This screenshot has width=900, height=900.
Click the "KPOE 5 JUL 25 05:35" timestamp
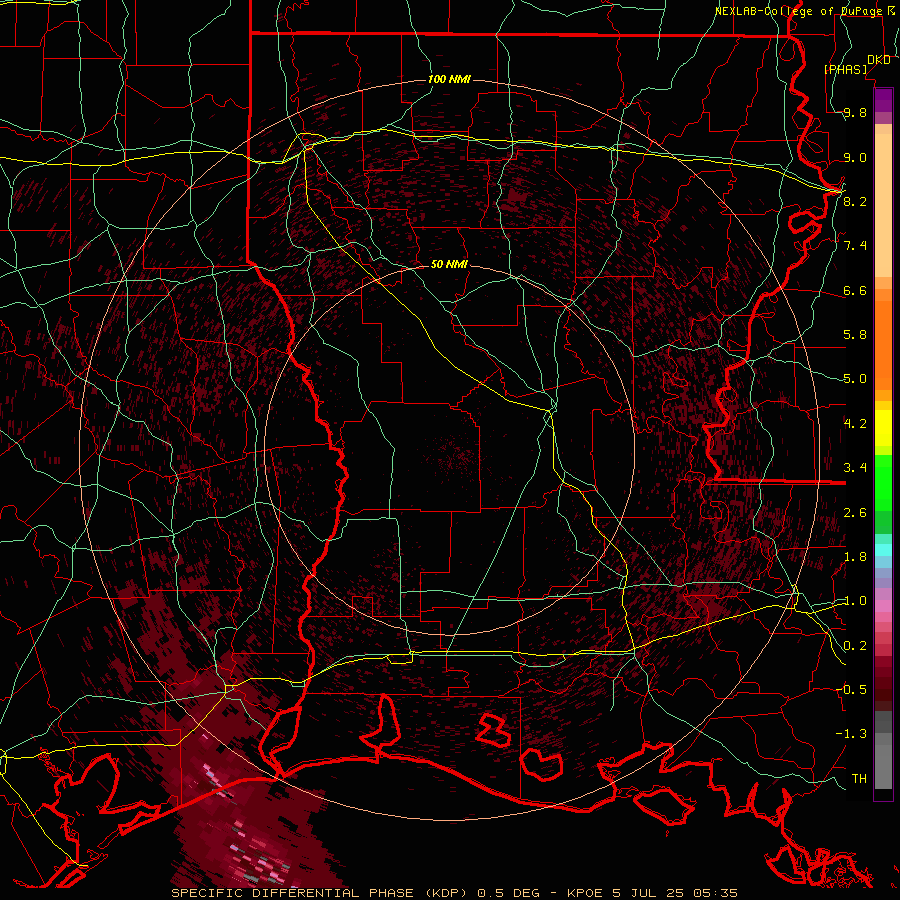(x=652, y=893)
